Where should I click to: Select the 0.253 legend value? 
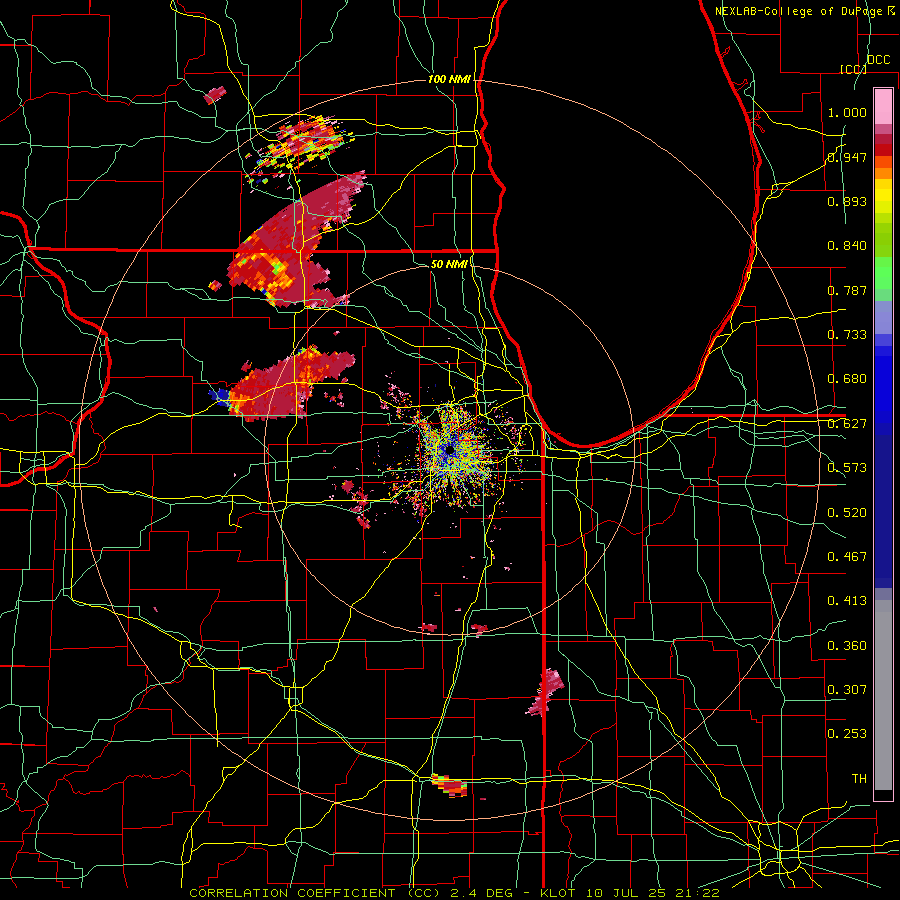pyautogui.click(x=847, y=734)
